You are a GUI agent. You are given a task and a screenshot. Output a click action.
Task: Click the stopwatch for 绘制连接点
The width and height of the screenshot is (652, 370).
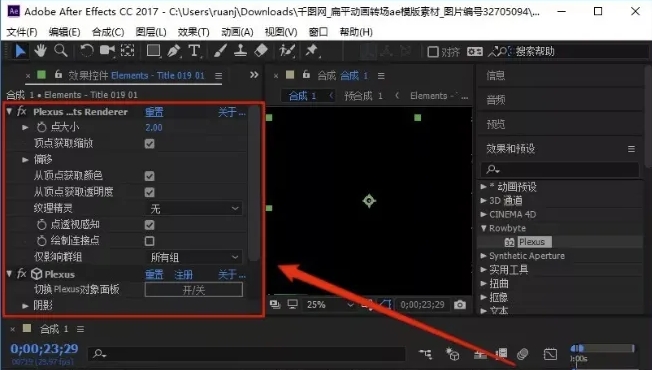42,241
